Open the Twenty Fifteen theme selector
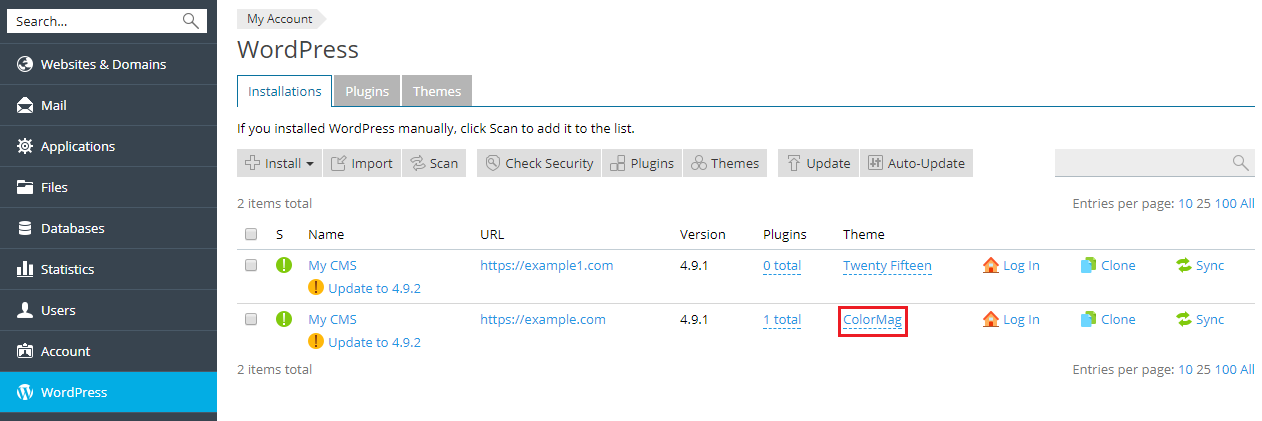The width and height of the screenshot is (1262, 421). click(x=887, y=265)
